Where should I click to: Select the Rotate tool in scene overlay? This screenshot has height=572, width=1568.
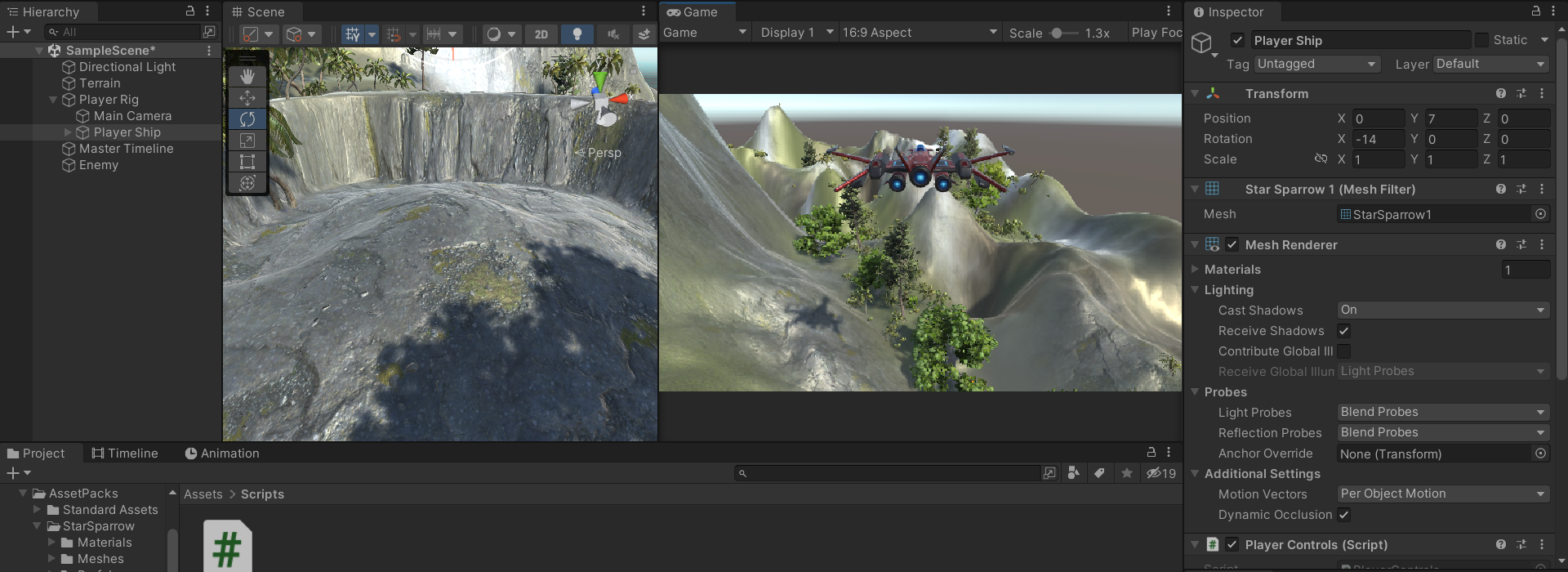[x=247, y=119]
